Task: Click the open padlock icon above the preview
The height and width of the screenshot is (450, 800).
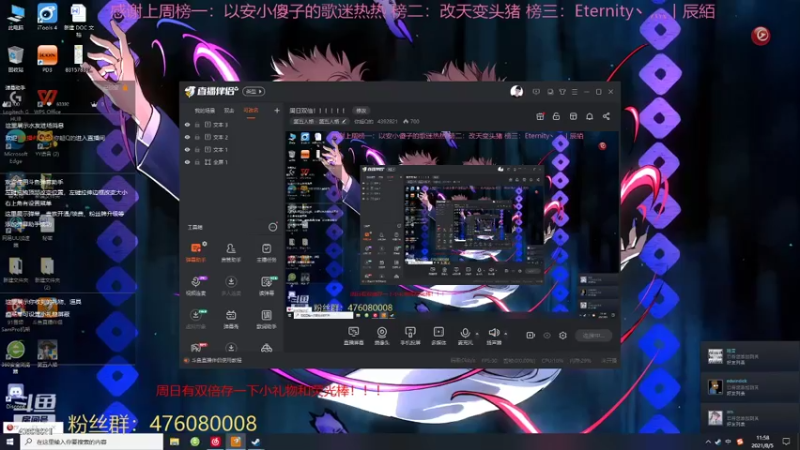Action: [556, 116]
